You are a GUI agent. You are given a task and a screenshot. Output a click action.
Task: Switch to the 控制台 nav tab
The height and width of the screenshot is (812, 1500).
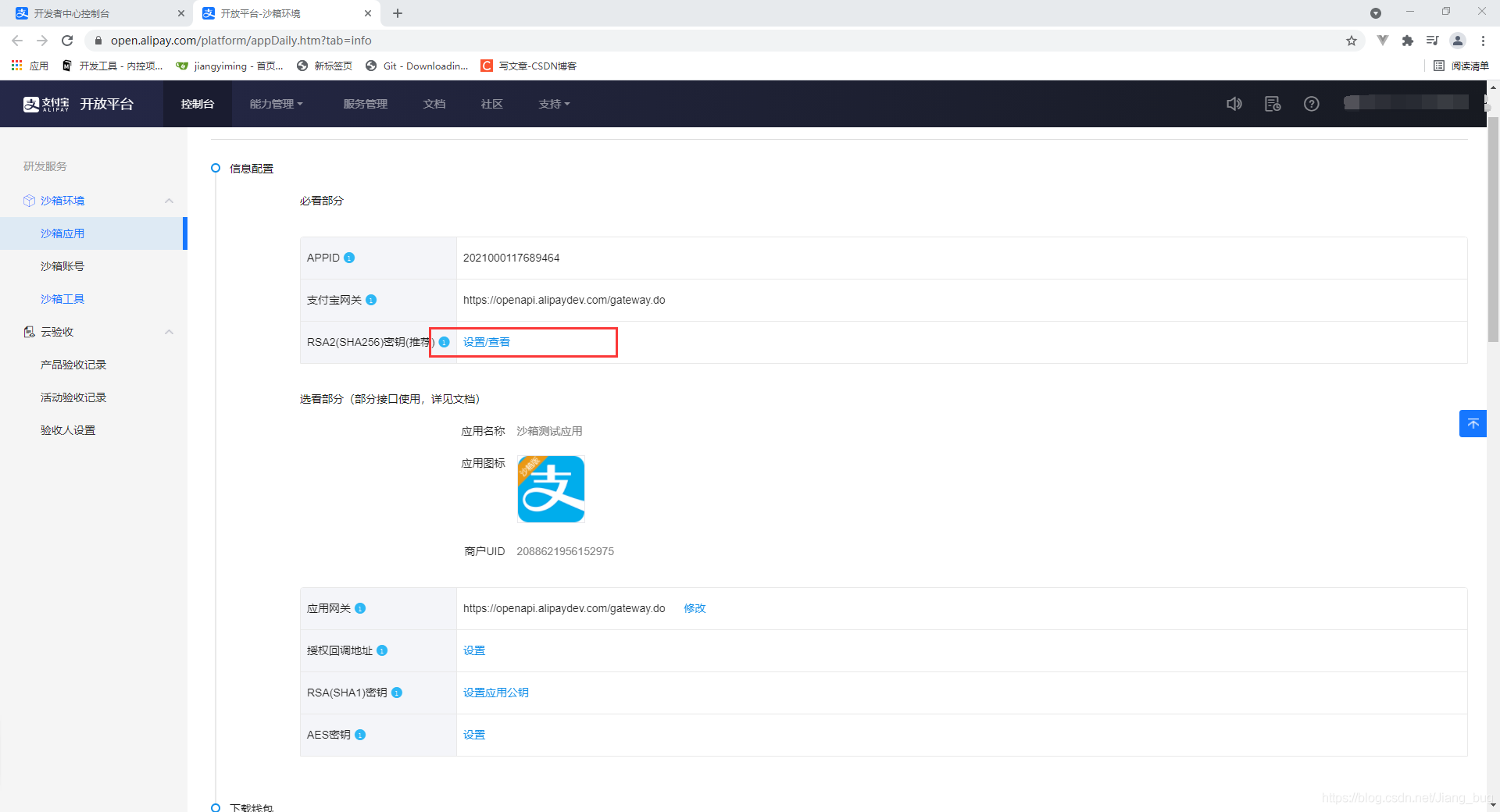(x=198, y=104)
